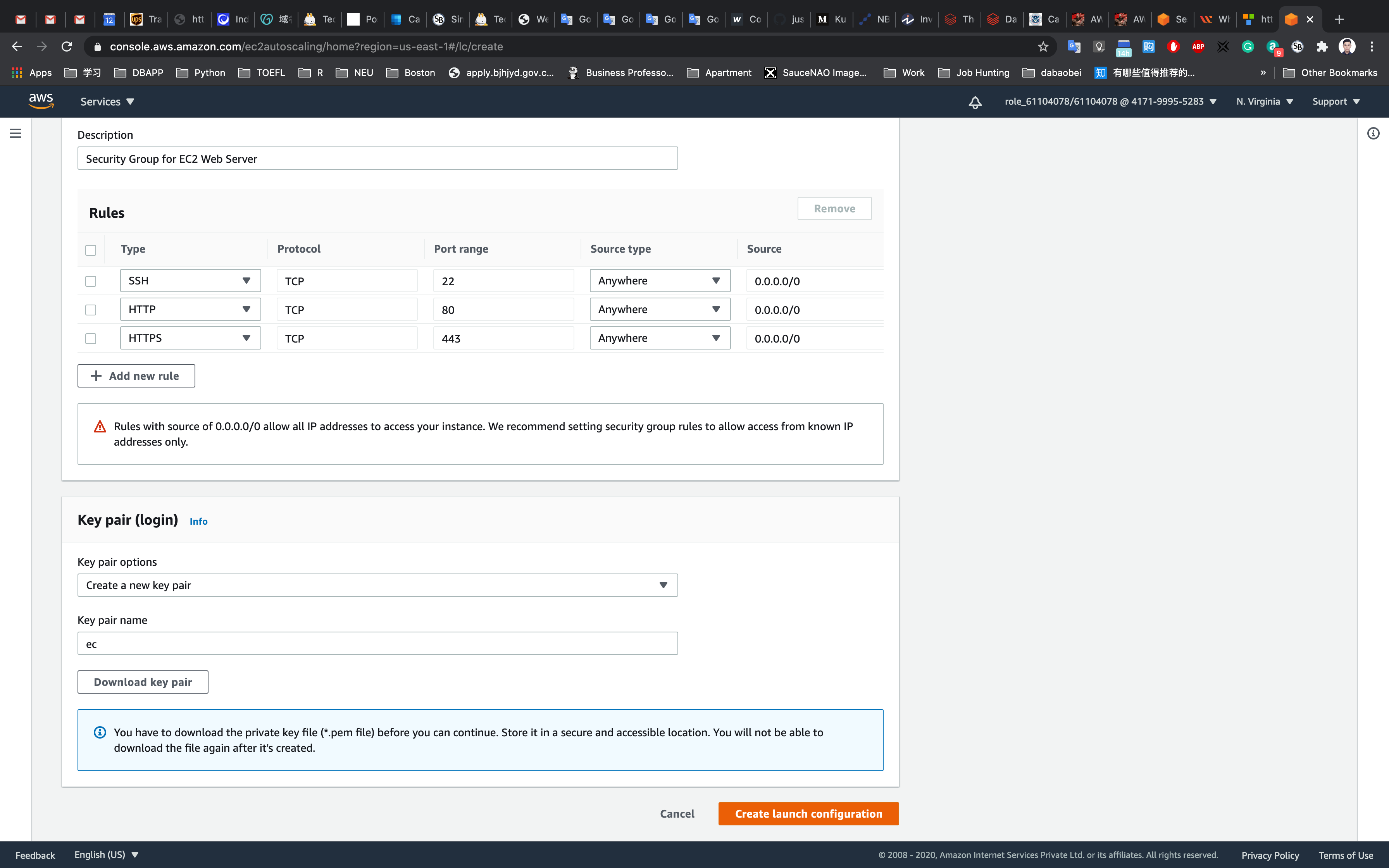The width and height of the screenshot is (1389, 868).
Task: Open the HTTP rule Type dropdown
Action: tap(190, 310)
